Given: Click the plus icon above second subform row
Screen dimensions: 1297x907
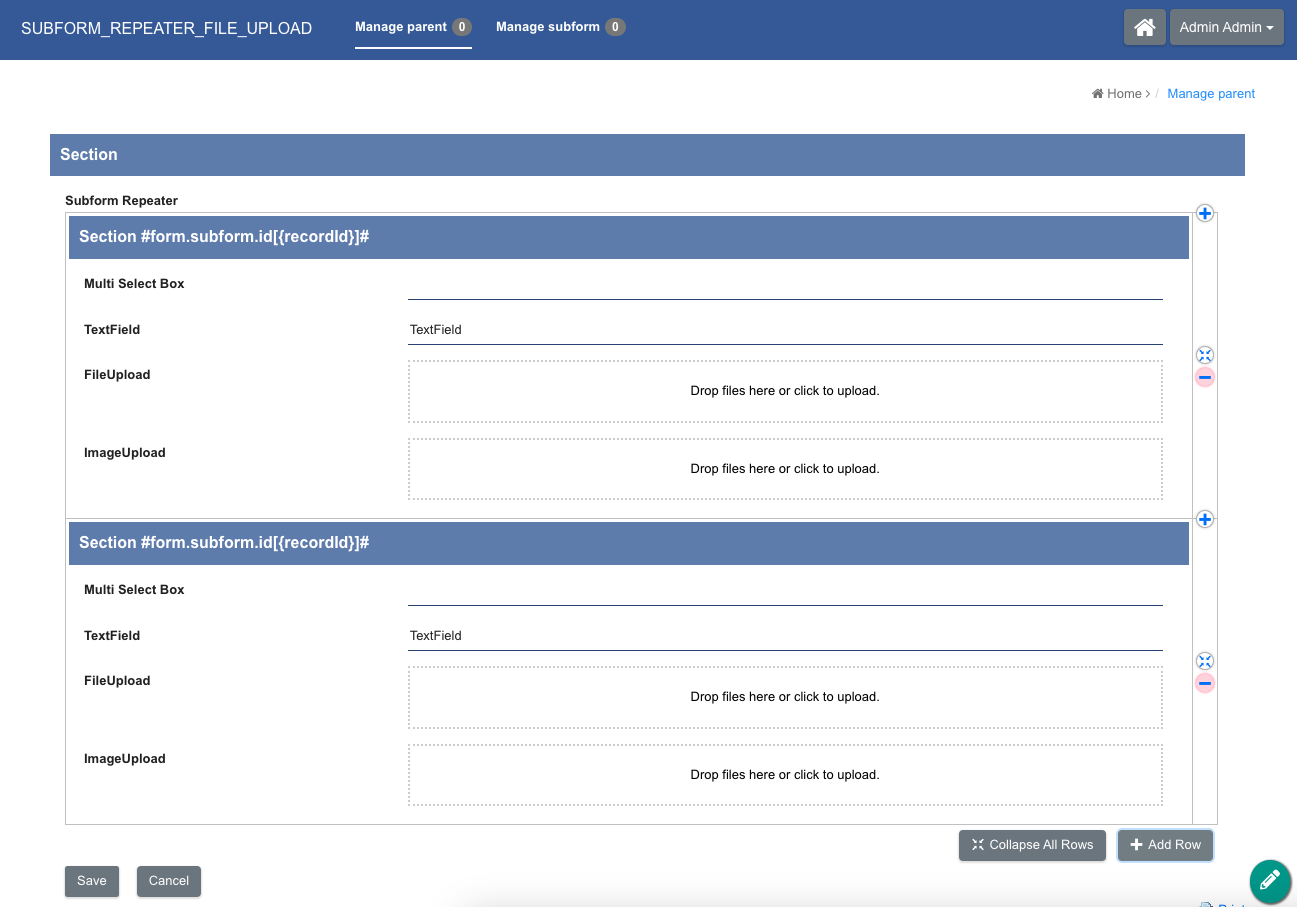Looking at the screenshot, I should (1205, 519).
